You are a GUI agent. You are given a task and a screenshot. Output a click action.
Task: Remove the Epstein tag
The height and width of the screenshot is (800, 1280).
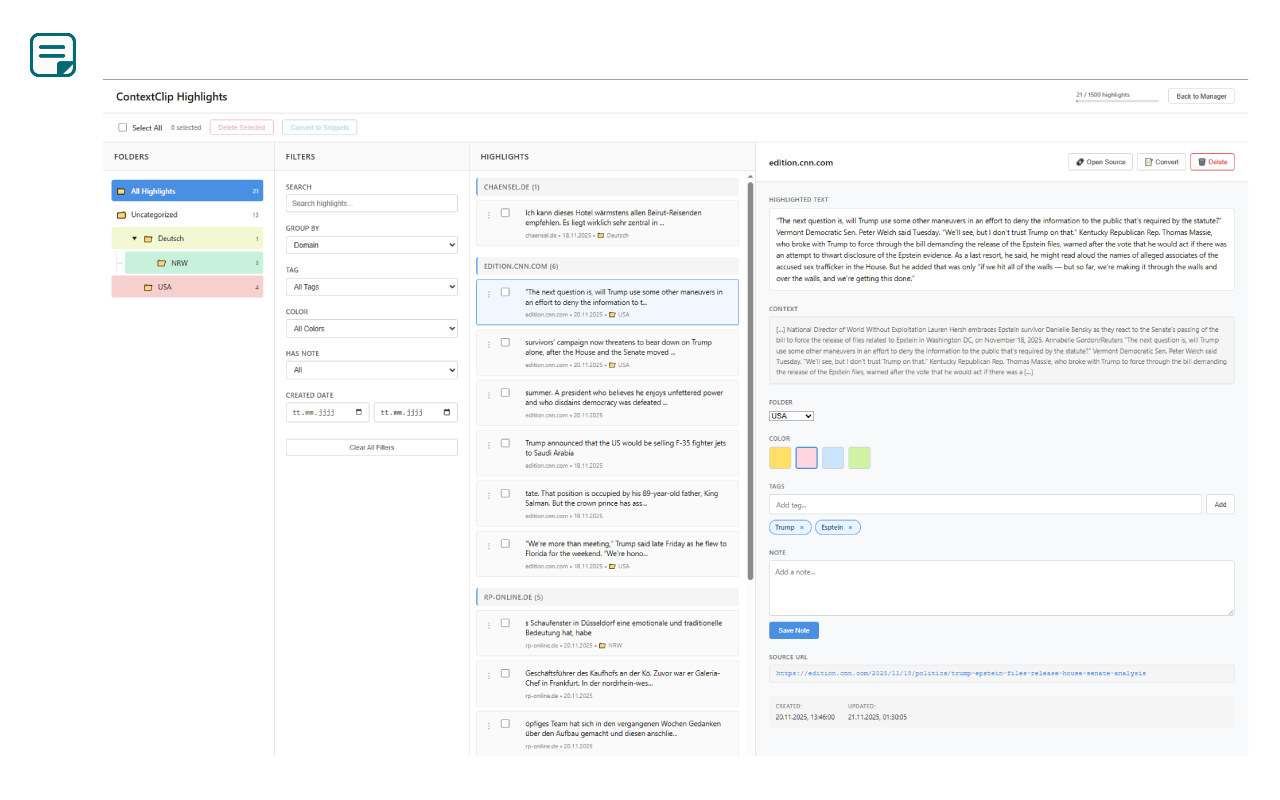point(851,527)
